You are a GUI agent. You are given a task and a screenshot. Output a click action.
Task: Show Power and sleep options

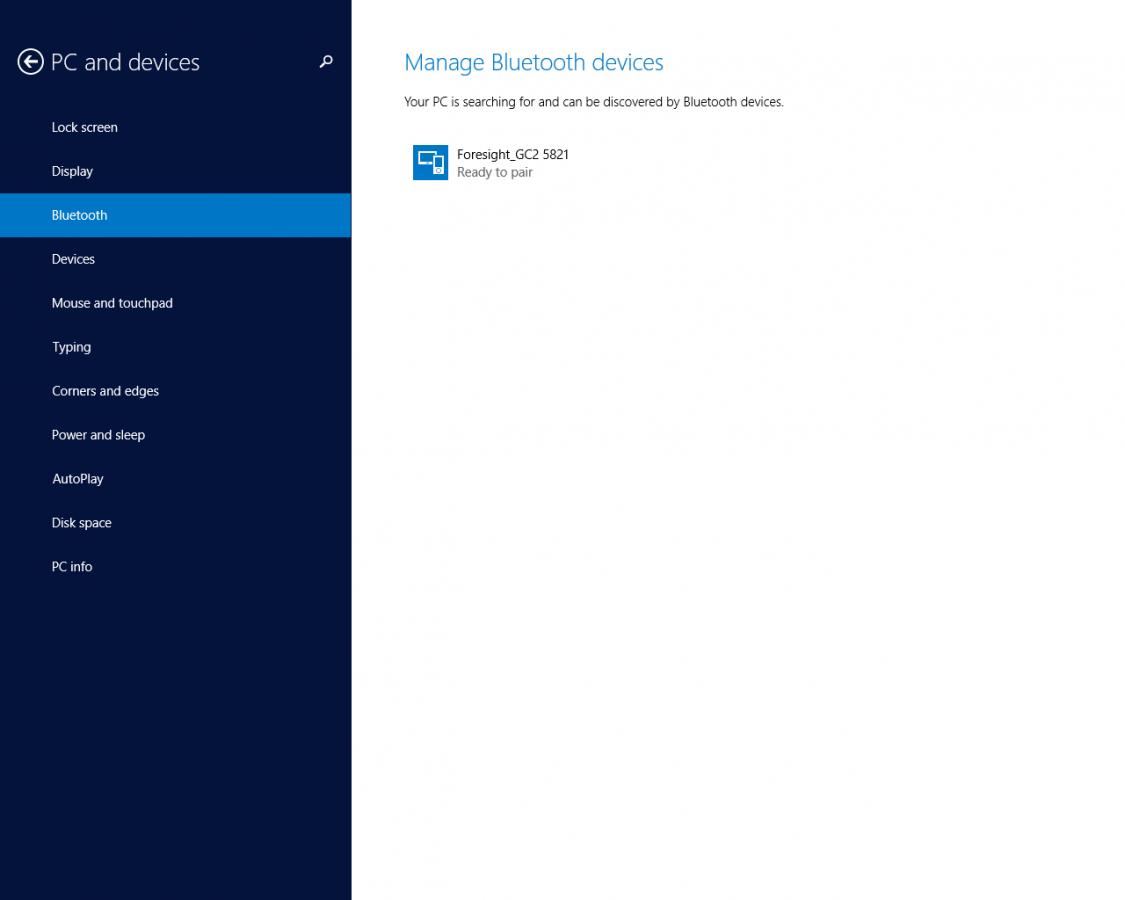98,435
